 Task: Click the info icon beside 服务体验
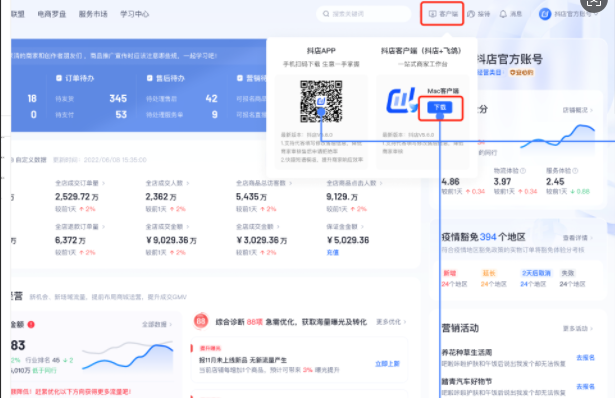(575, 171)
